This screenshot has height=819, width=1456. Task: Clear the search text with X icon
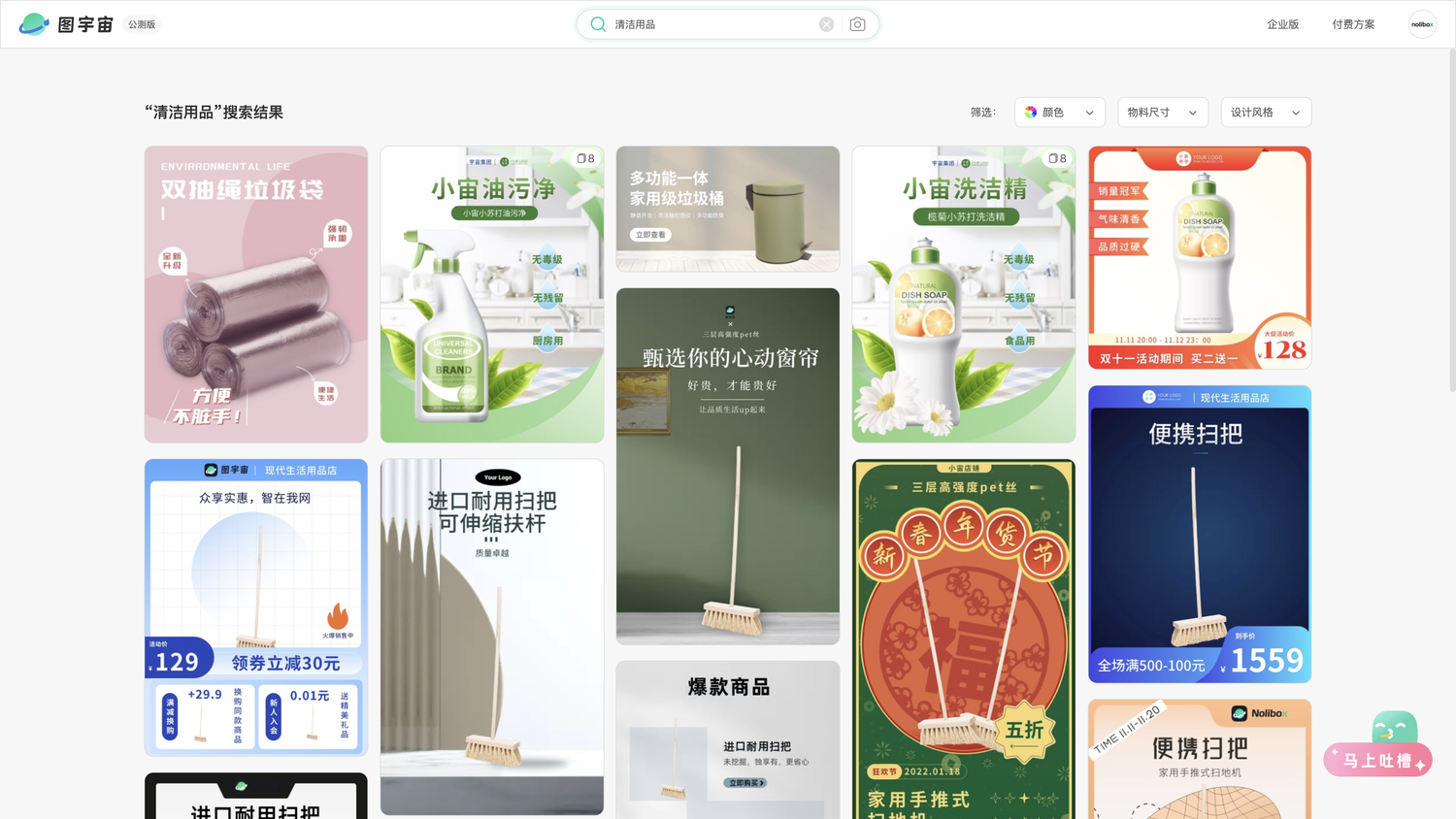[x=826, y=24]
